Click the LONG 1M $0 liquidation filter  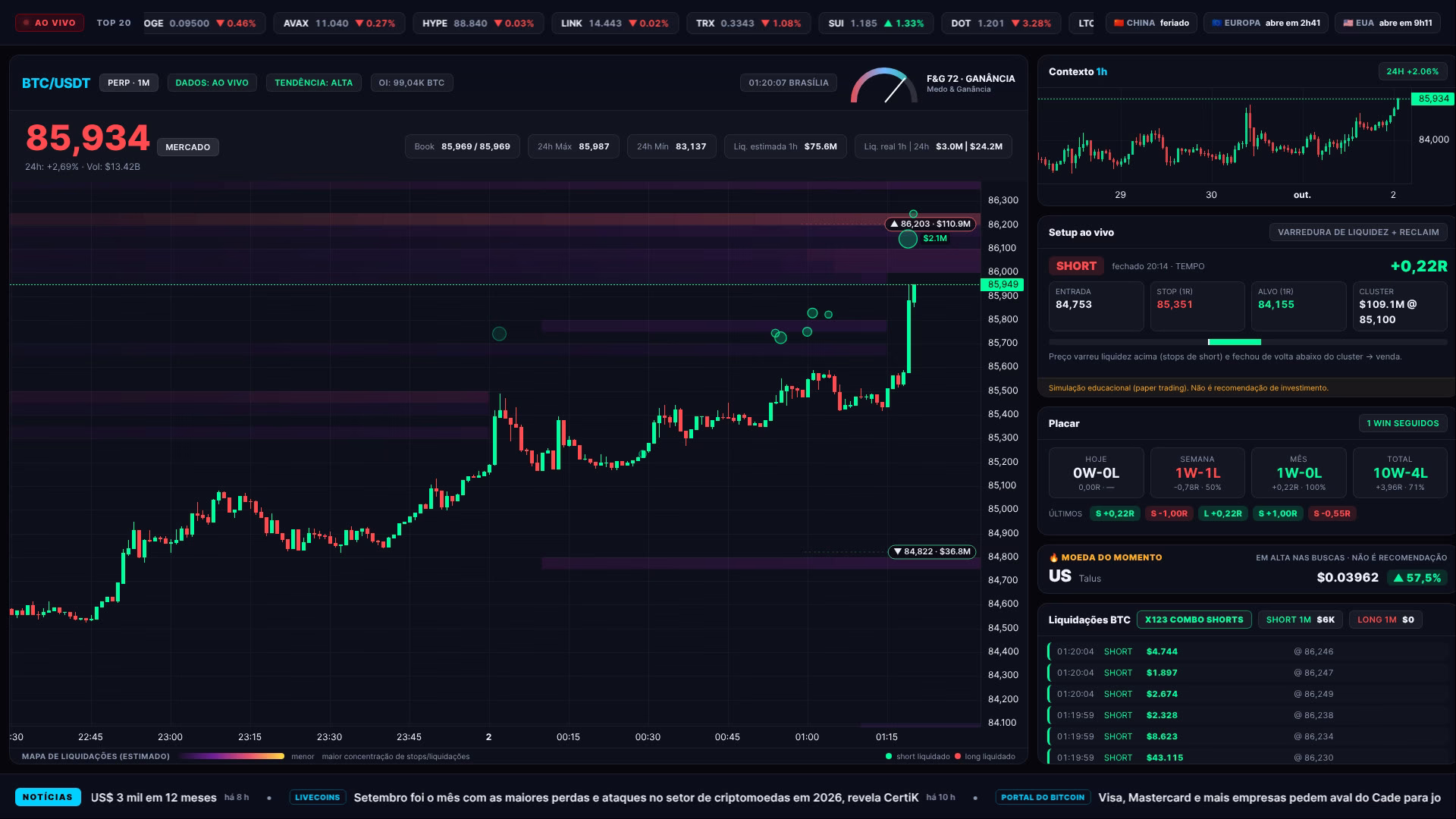click(1385, 620)
